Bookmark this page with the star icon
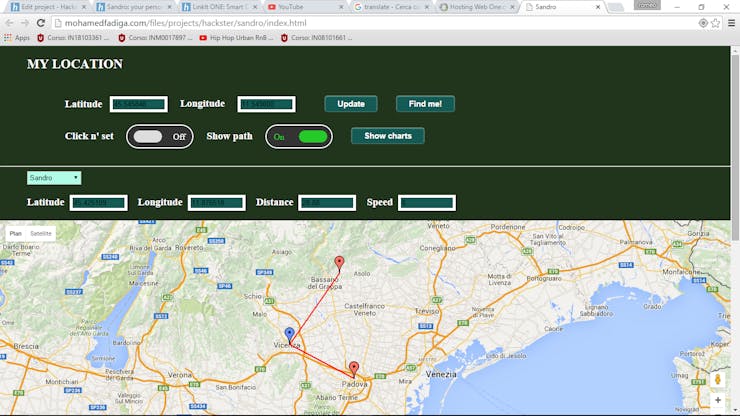The image size is (740, 416). 715,23
